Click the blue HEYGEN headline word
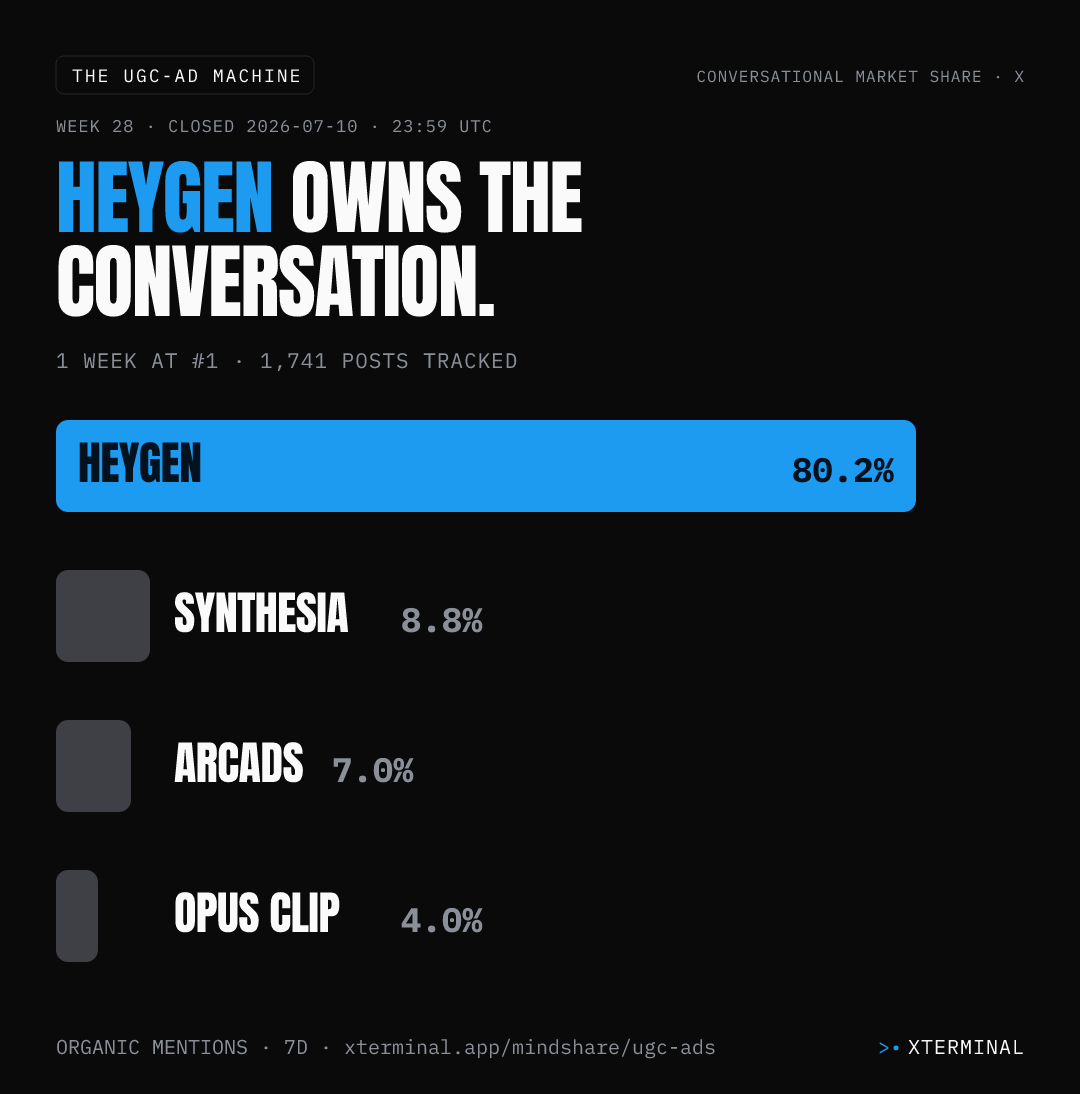 [x=165, y=197]
